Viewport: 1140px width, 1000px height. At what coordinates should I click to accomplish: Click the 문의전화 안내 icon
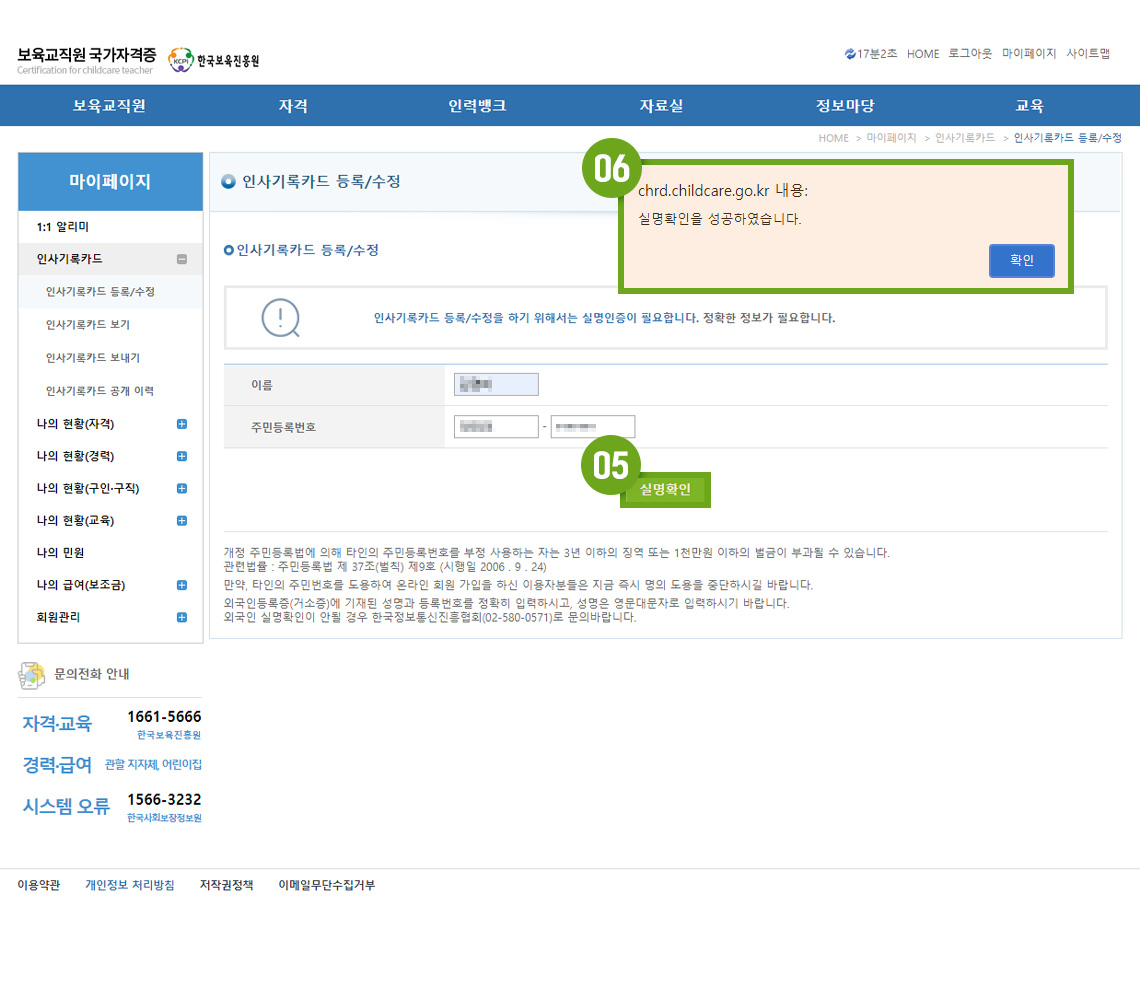coord(32,675)
